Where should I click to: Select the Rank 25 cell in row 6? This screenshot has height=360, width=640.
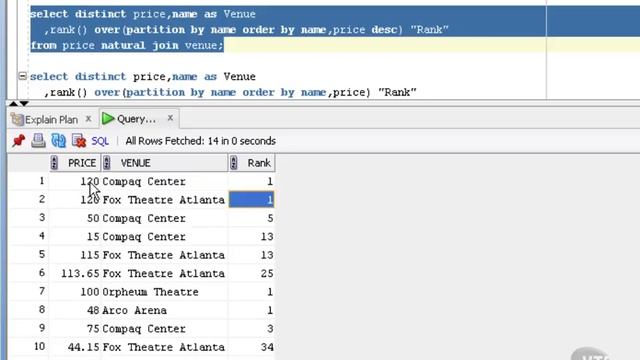point(251,273)
